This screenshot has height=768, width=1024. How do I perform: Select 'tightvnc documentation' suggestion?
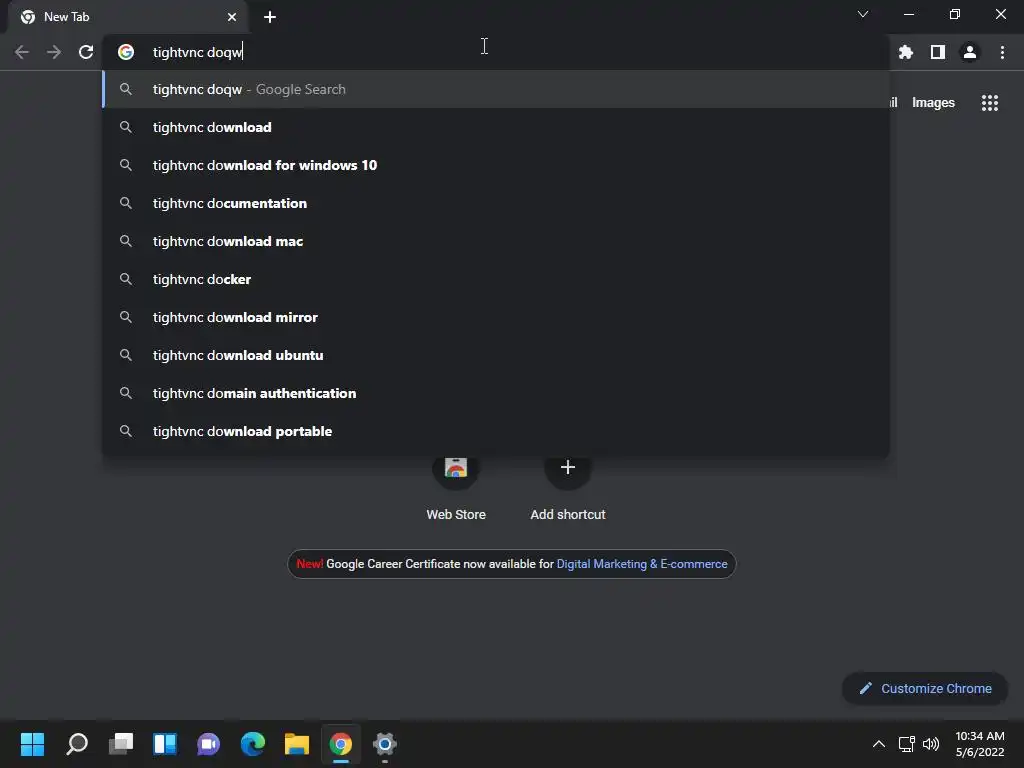pyautogui.click(x=496, y=203)
